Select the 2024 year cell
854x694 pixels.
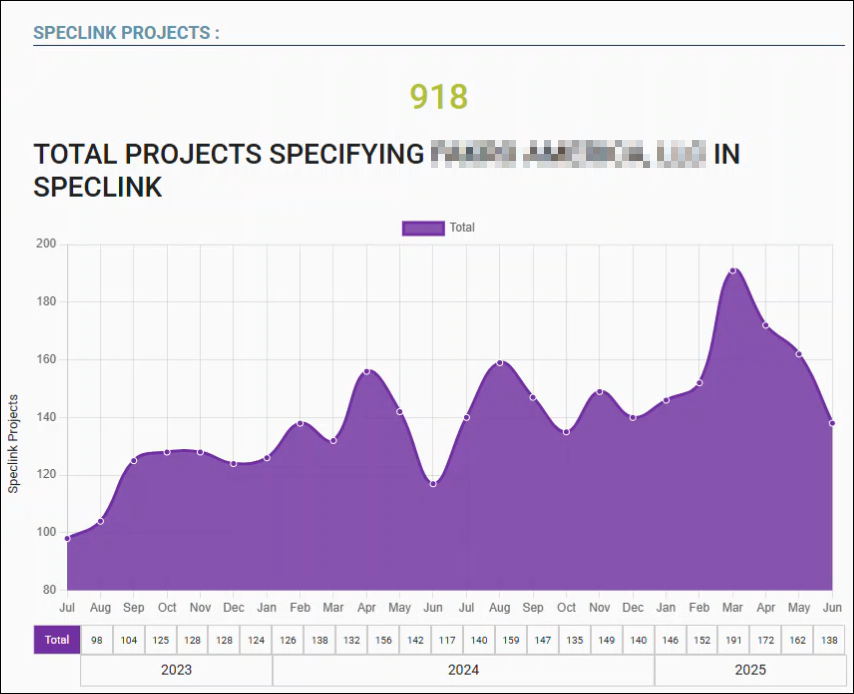click(x=463, y=669)
